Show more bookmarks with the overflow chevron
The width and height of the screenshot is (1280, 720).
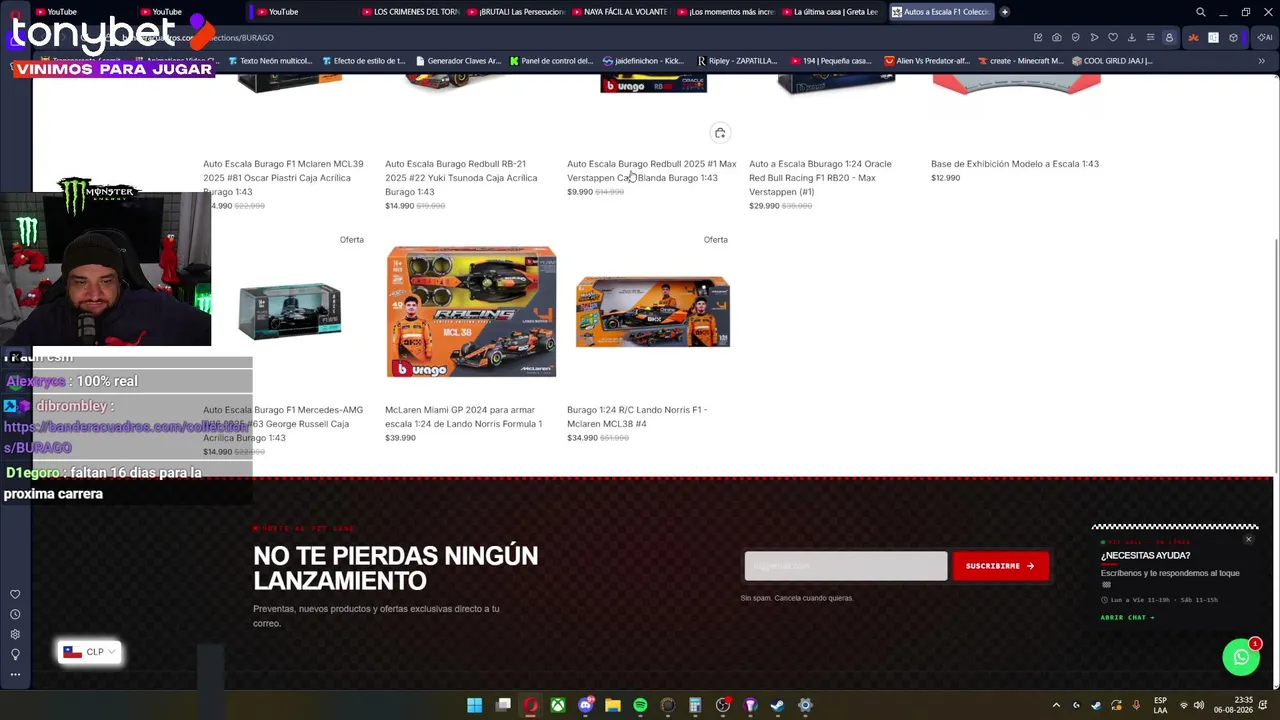point(1261,61)
